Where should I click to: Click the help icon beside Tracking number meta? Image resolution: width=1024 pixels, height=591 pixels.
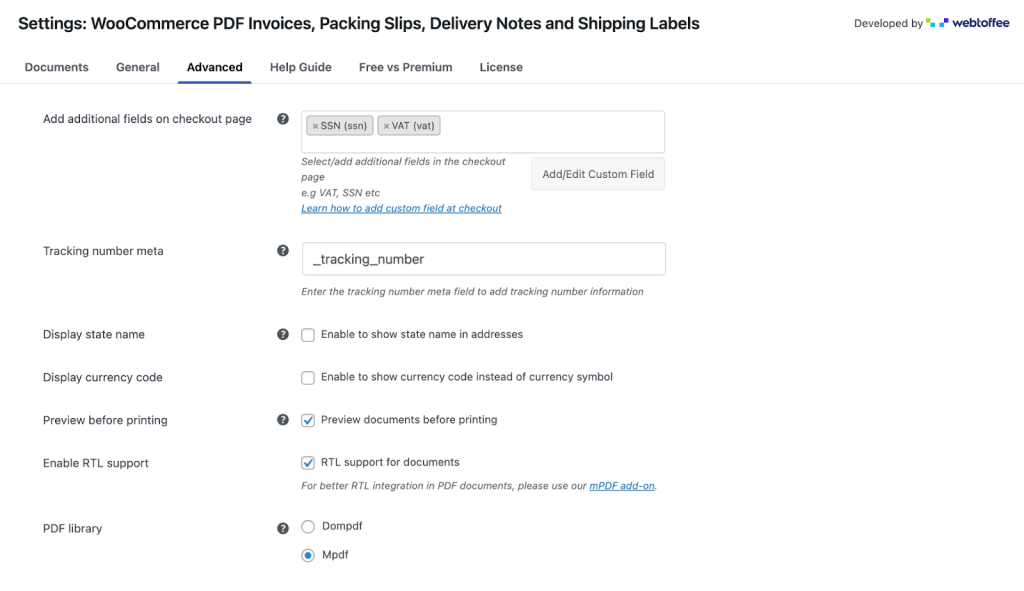click(283, 251)
